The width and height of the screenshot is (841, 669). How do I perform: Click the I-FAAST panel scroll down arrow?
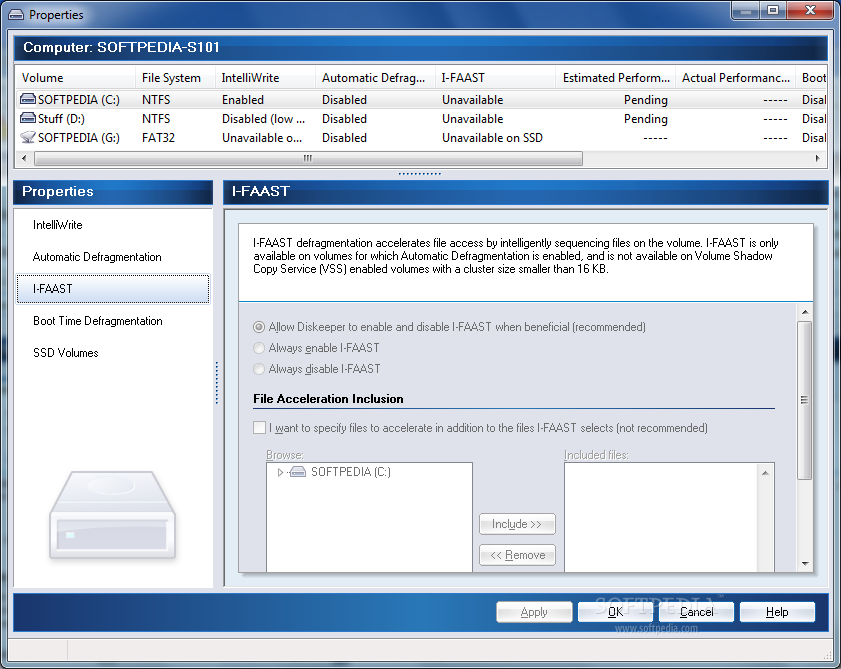pyautogui.click(x=805, y=563)
